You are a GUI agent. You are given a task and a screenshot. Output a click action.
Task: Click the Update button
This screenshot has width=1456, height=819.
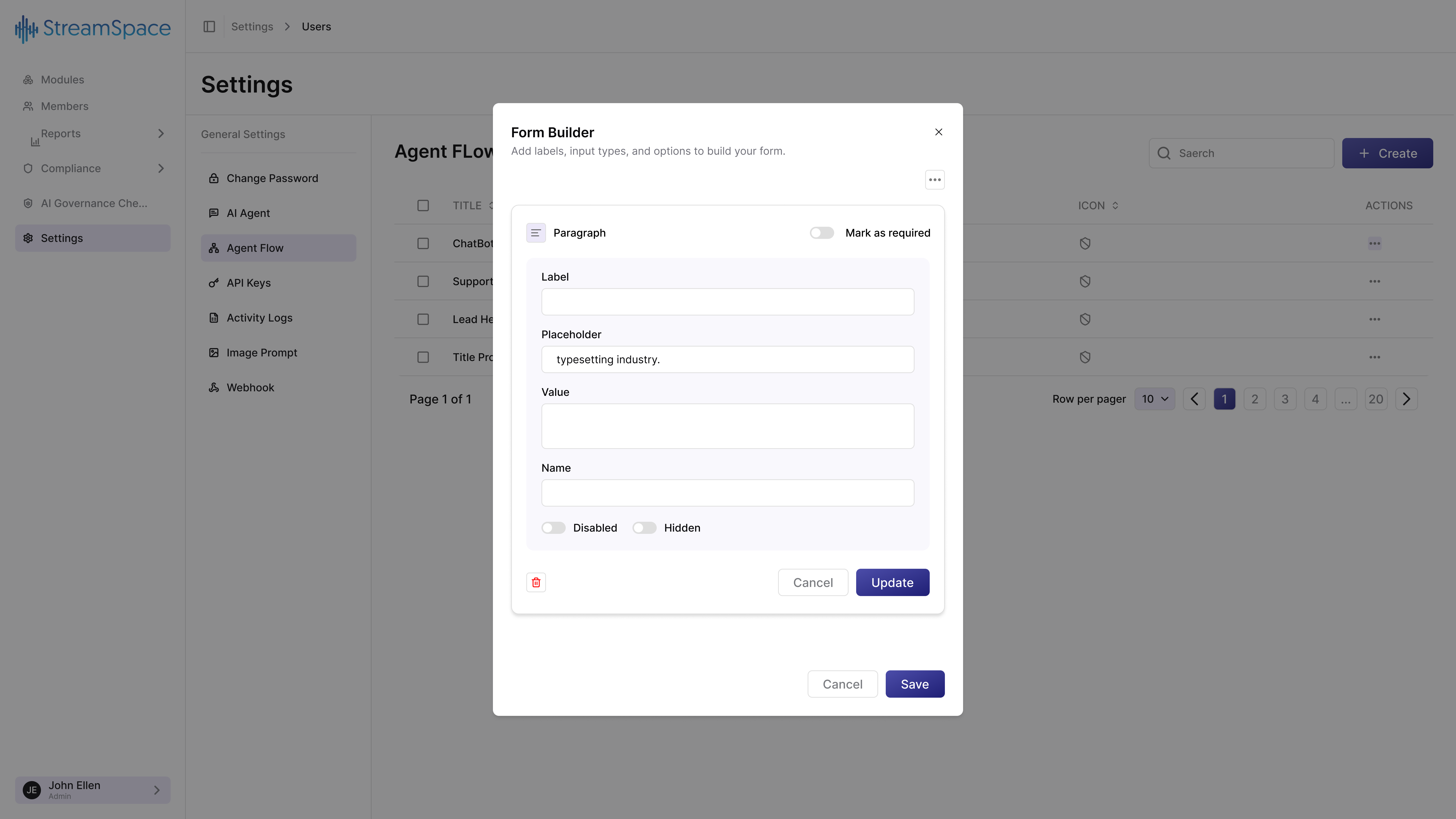(x=893, y=582)
